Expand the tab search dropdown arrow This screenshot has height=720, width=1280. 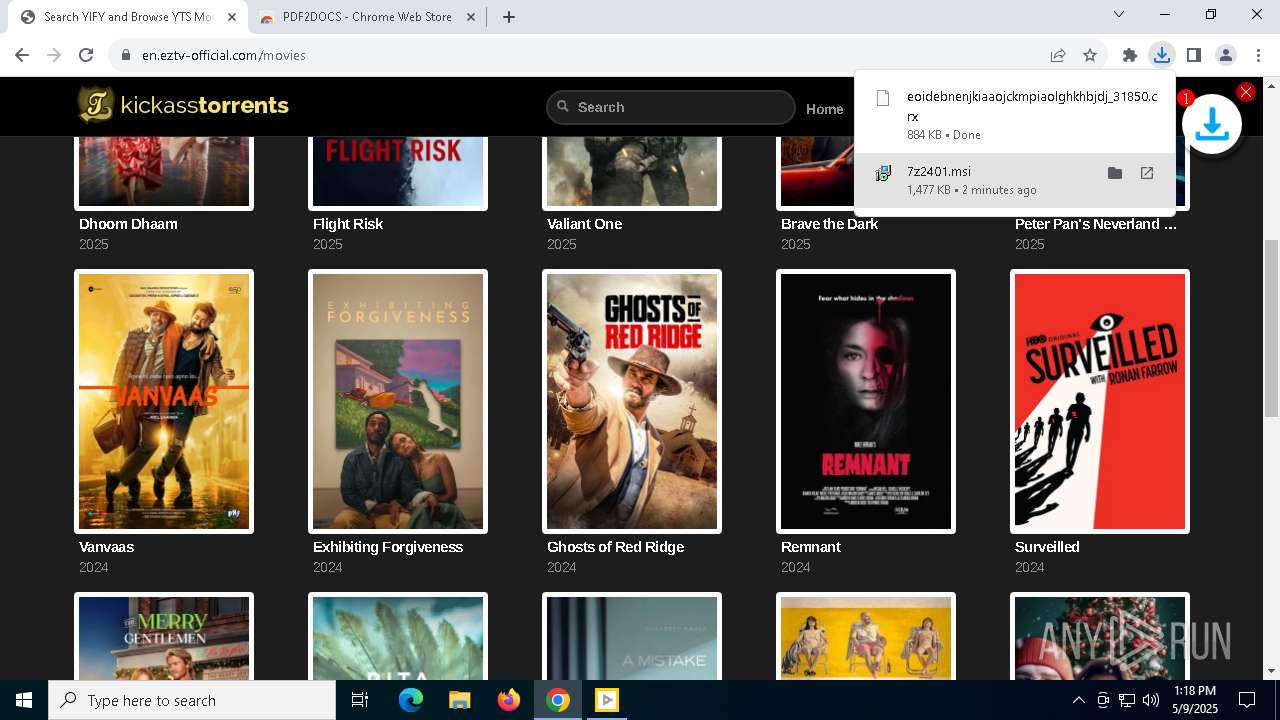[1119, 14]
